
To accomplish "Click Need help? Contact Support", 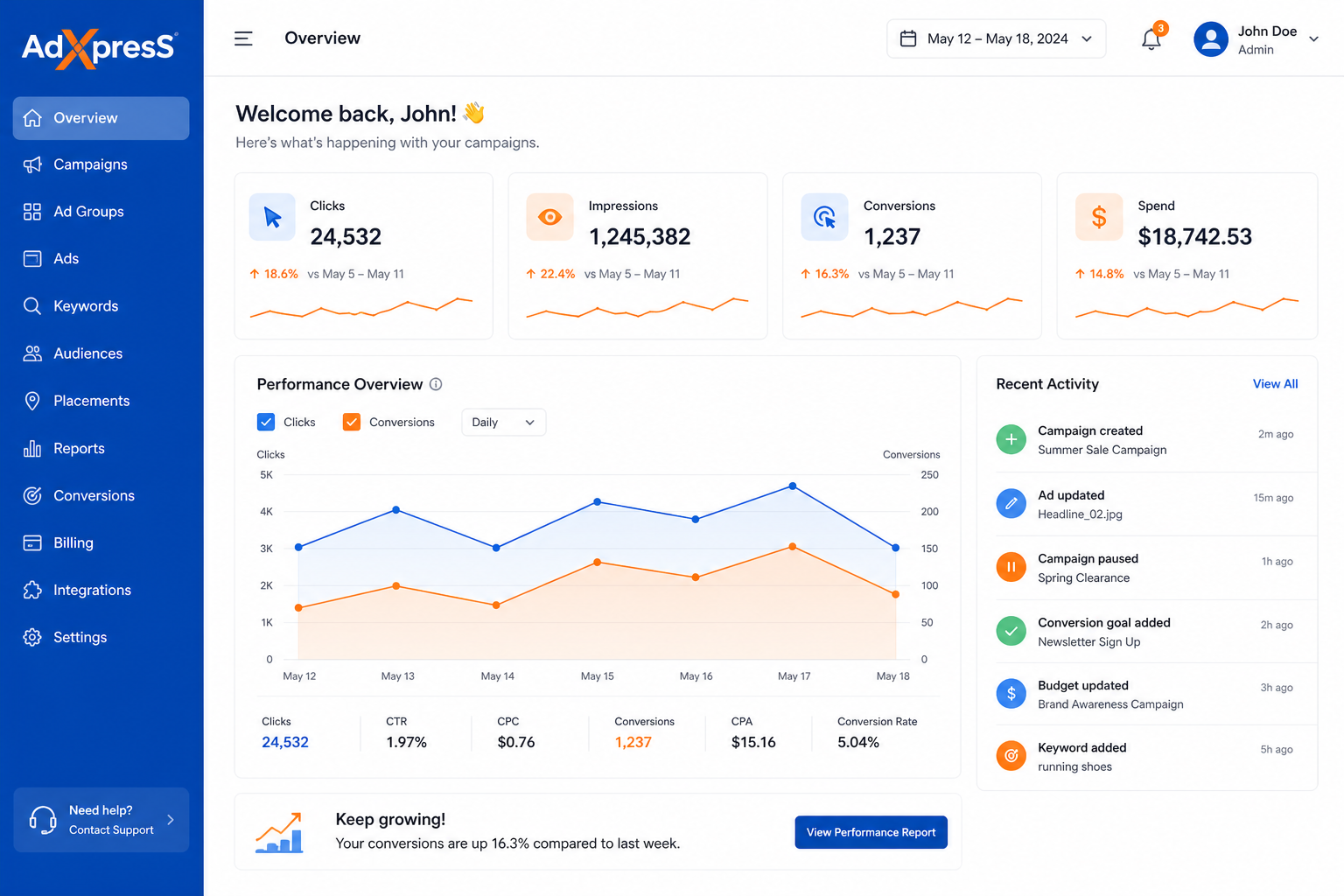I will 101,820.
